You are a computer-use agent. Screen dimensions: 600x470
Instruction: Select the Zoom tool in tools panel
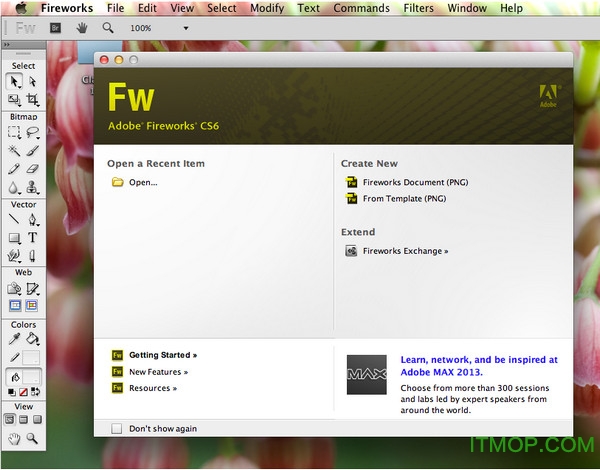click(x=32, y=439)
